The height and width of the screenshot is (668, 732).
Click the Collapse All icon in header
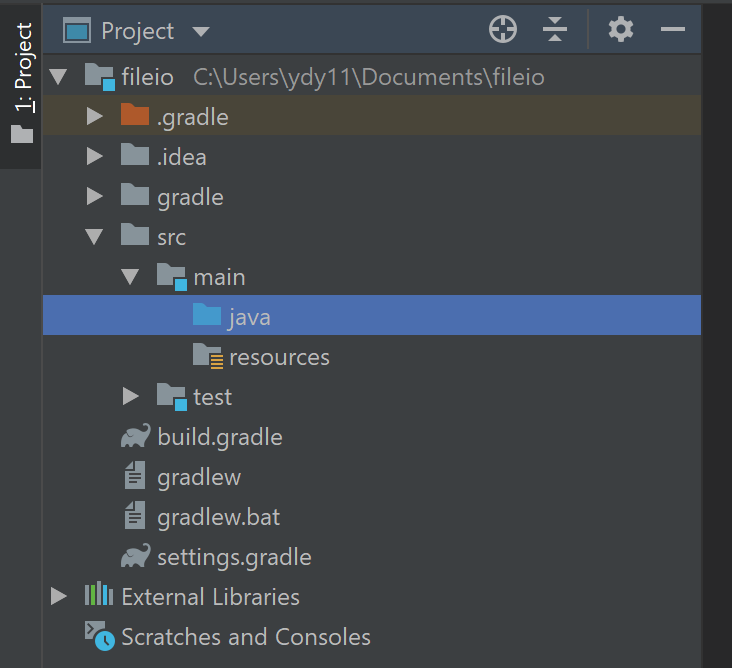555,29
